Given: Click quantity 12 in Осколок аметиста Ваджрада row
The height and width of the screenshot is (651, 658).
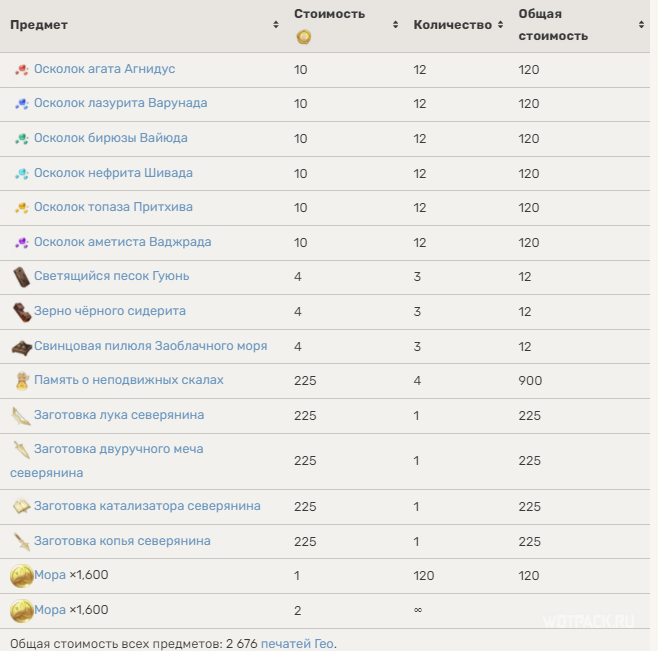Looking at the screenshot, I should coord(420,243).
